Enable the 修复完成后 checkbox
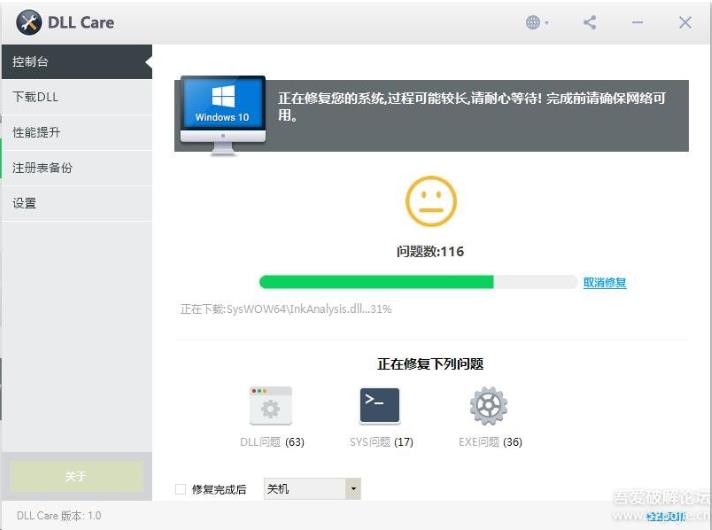Viewport: 712px width, 530px height. click(x=181, y=489)
